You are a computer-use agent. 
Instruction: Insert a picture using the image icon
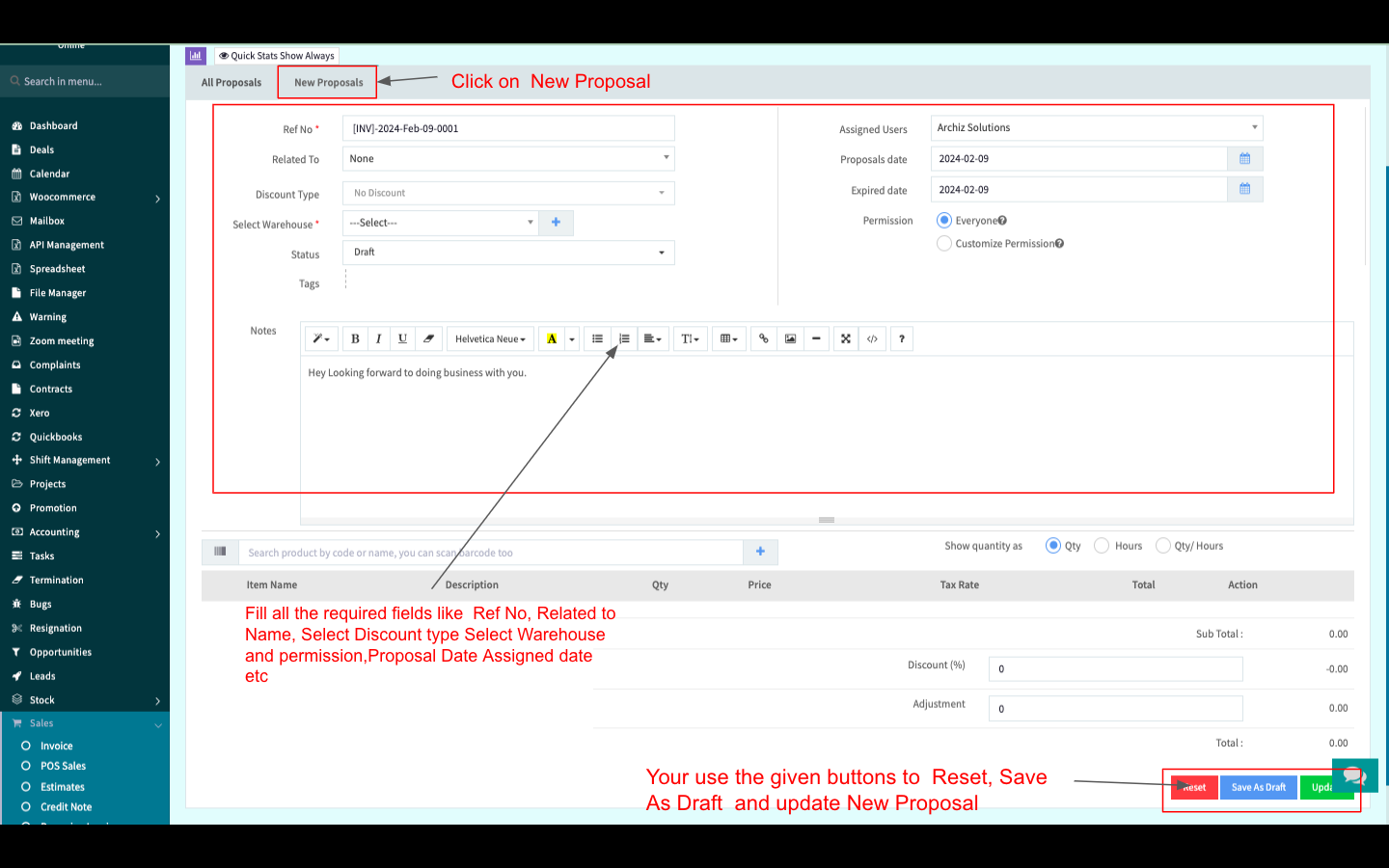pos(790,339)
